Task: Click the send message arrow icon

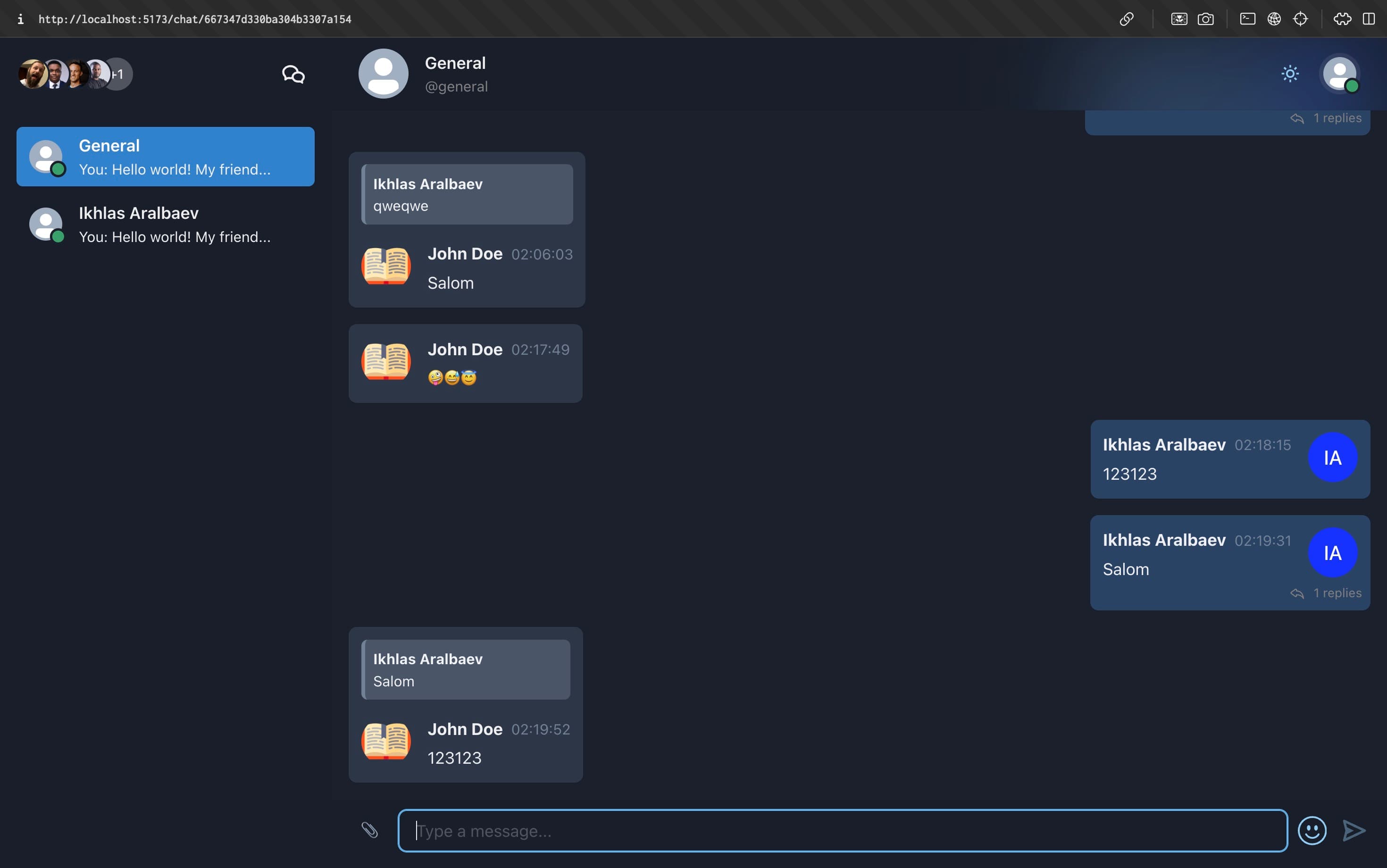Action: [1354, 830]
